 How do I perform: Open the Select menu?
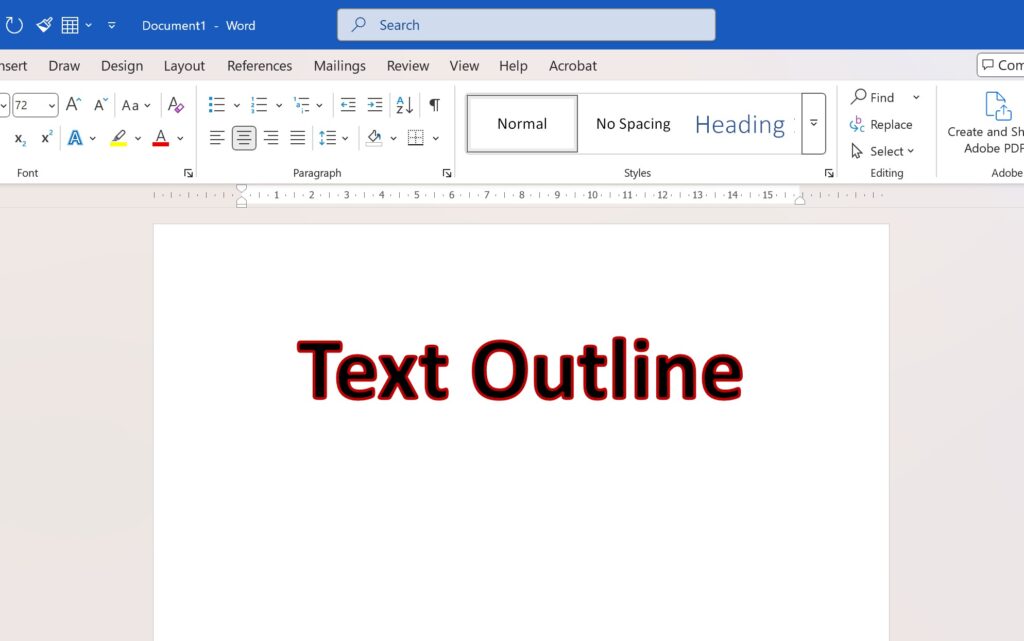click(882, 151)
